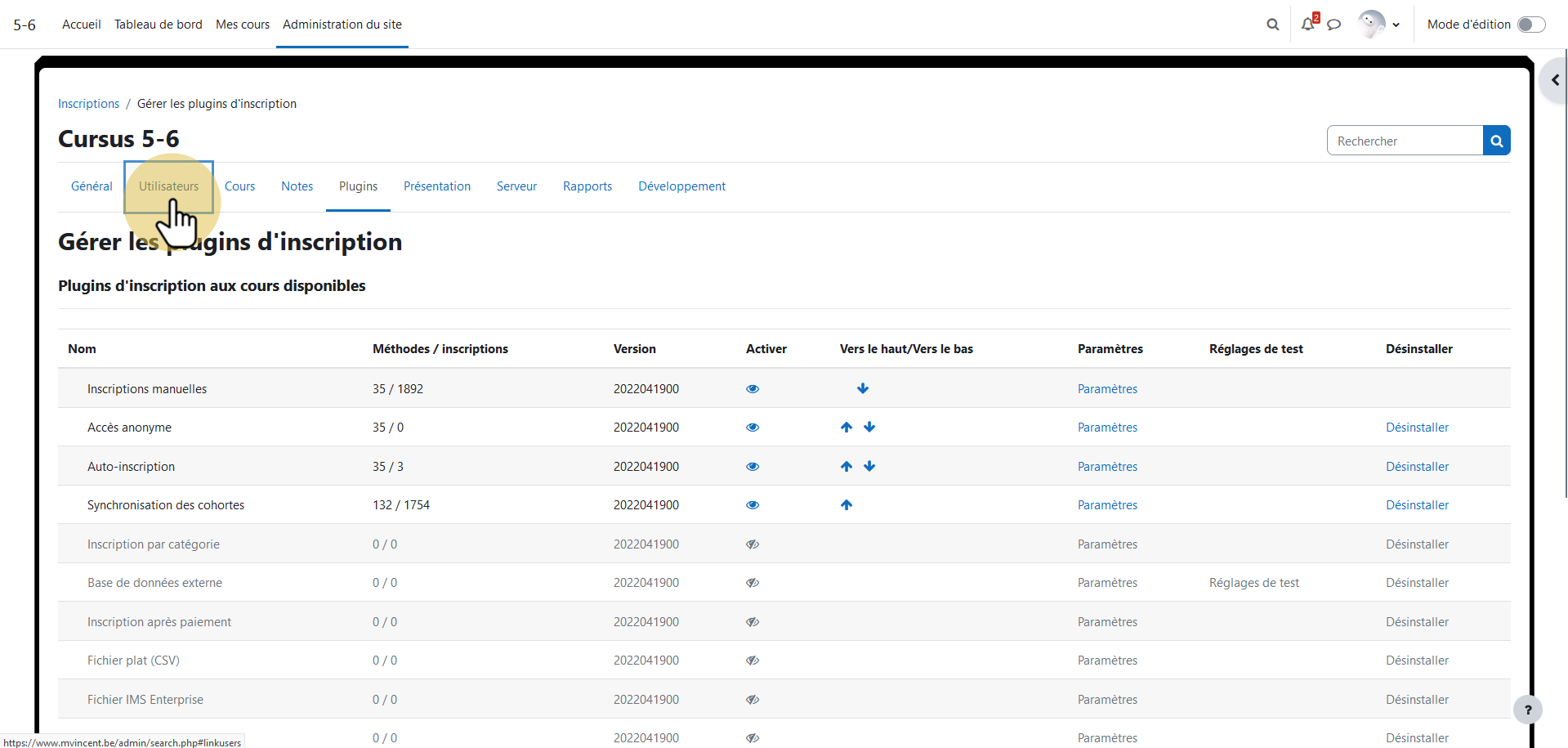The width and height of the screenshot is (1568, 748).
Task: Open the Rapports tab
Action: point(587,186)
